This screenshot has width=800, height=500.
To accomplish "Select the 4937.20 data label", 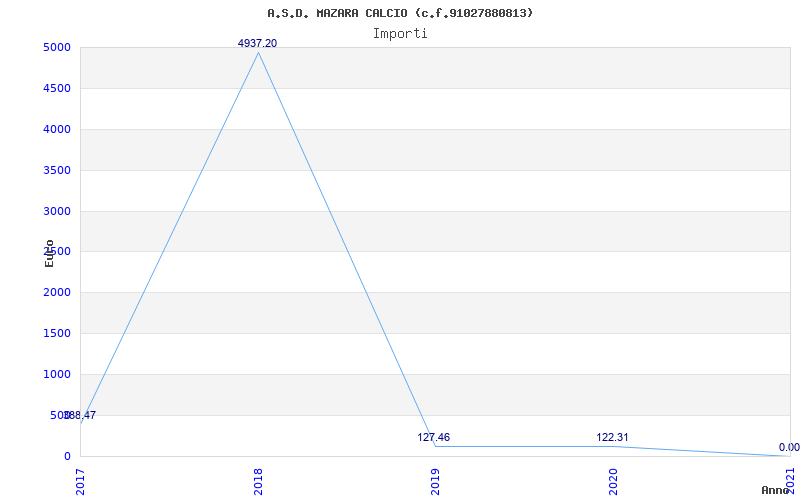I will (x=258, y=43).
